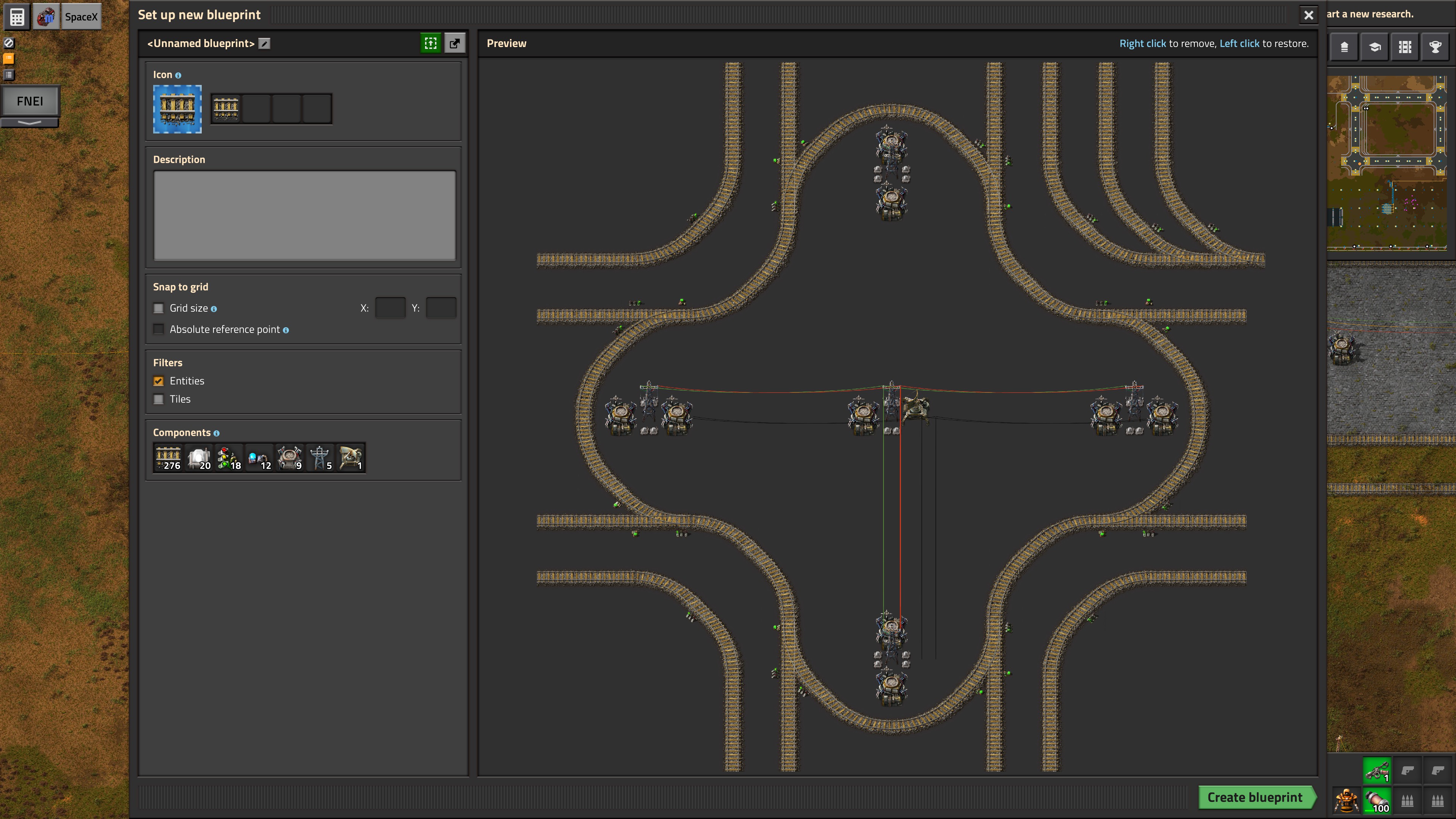Click the power armor slot
The height and width of the screenshot is (819, 1456).
pyautogui.click(x=1347, y=801)
